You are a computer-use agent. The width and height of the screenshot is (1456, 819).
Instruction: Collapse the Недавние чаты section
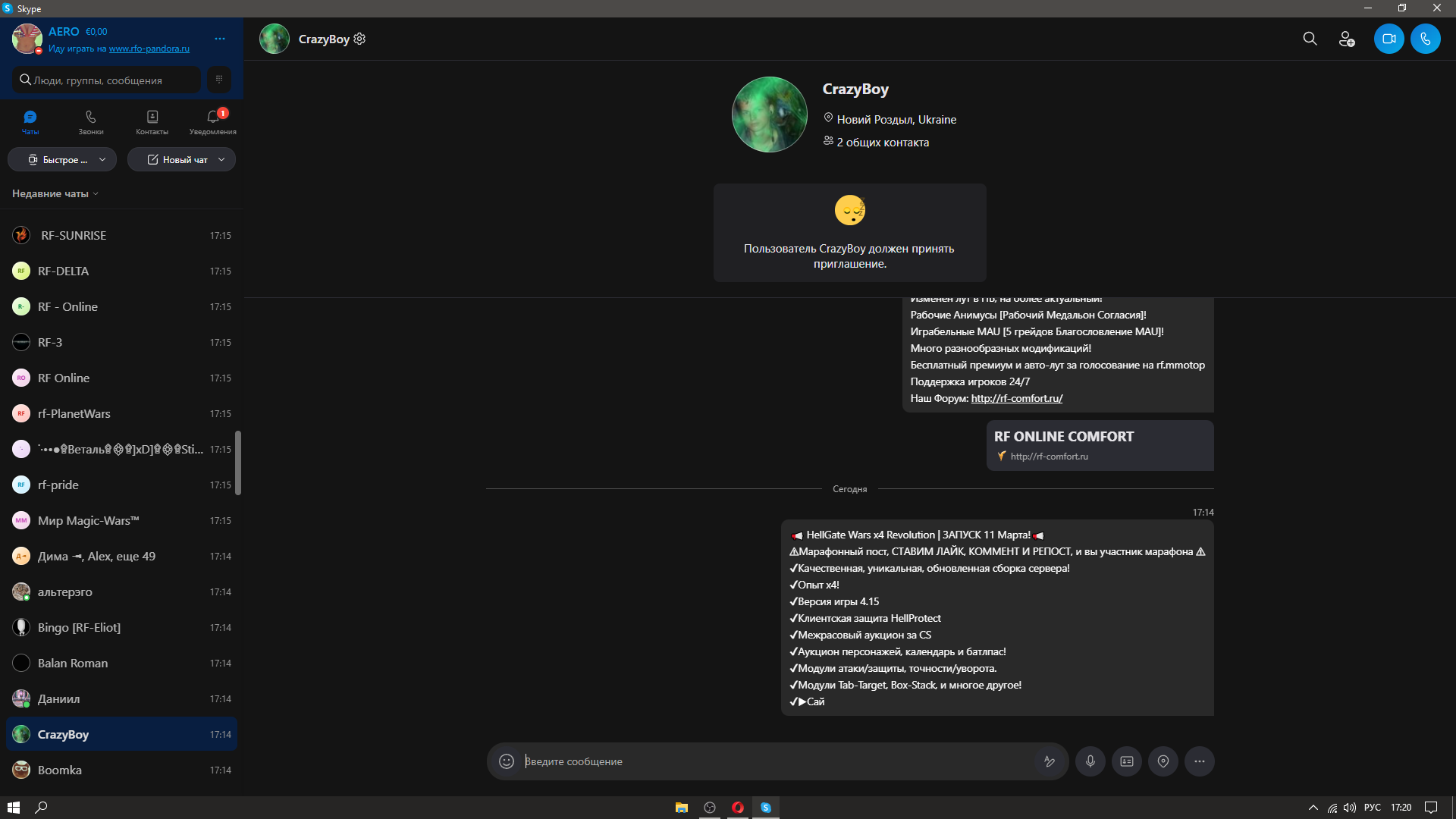coord(55,193)
